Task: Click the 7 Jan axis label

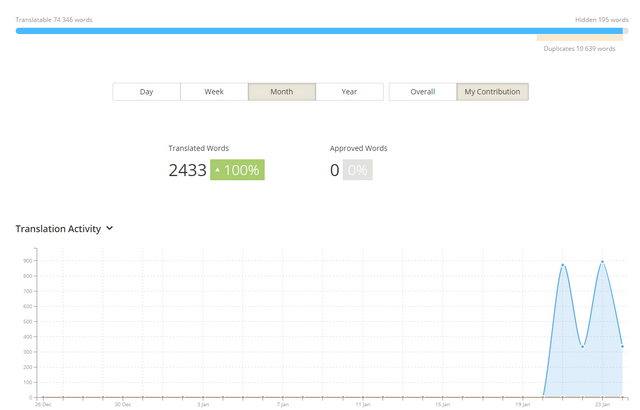Action: (x=283, y=404)
